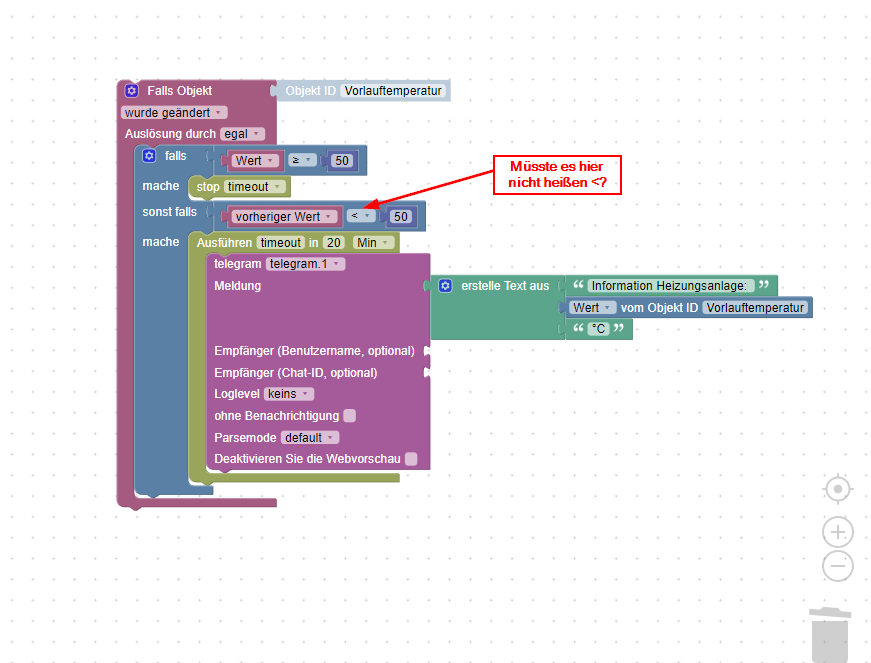Click the Empfänger (Chat-ID, optional) label
This screenshot has height=663, width=871.
pyautogui.click(x=296, y=373)
